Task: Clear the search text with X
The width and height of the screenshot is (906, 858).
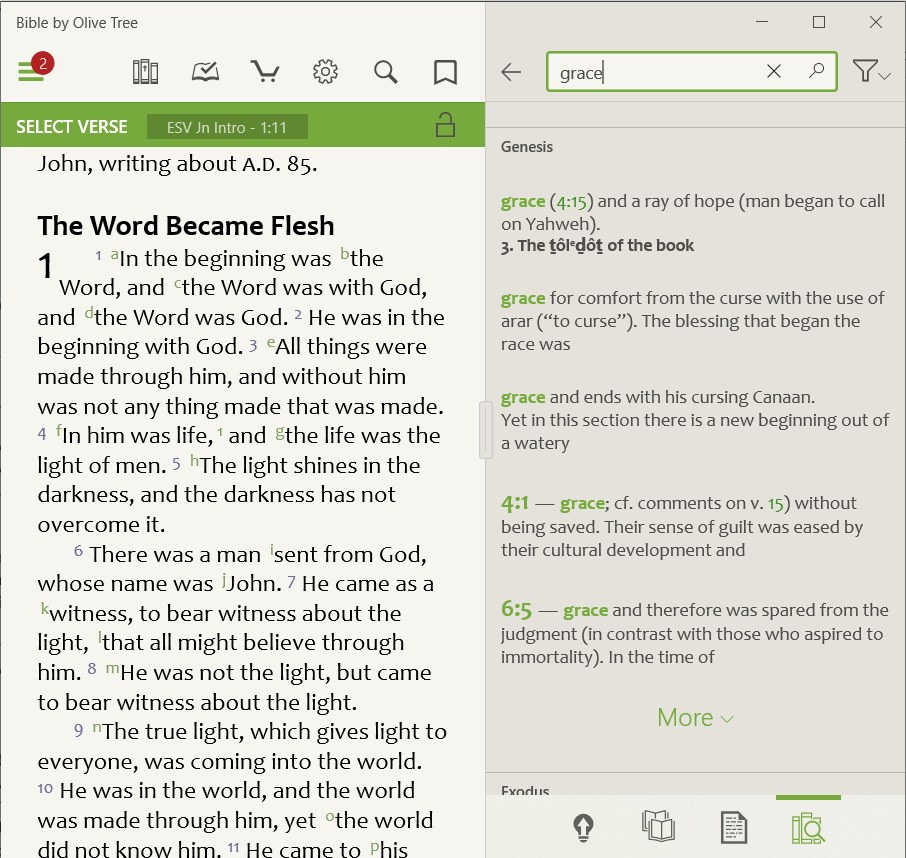Action: point(773,71)
